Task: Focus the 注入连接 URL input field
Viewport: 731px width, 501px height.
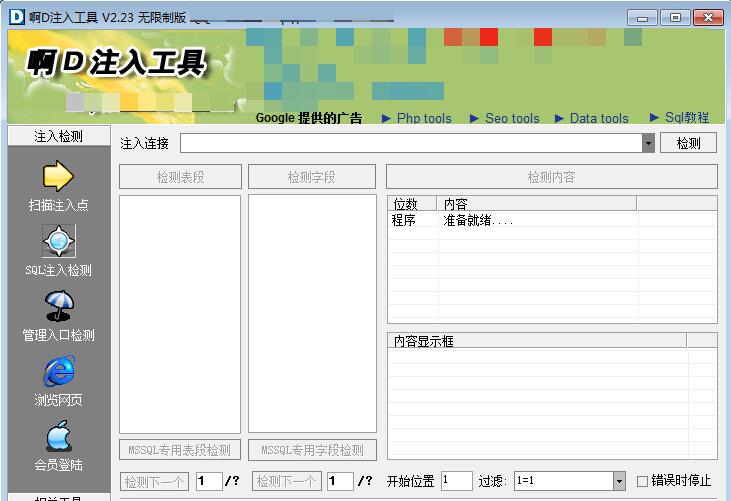Action: tap(411, 143)
